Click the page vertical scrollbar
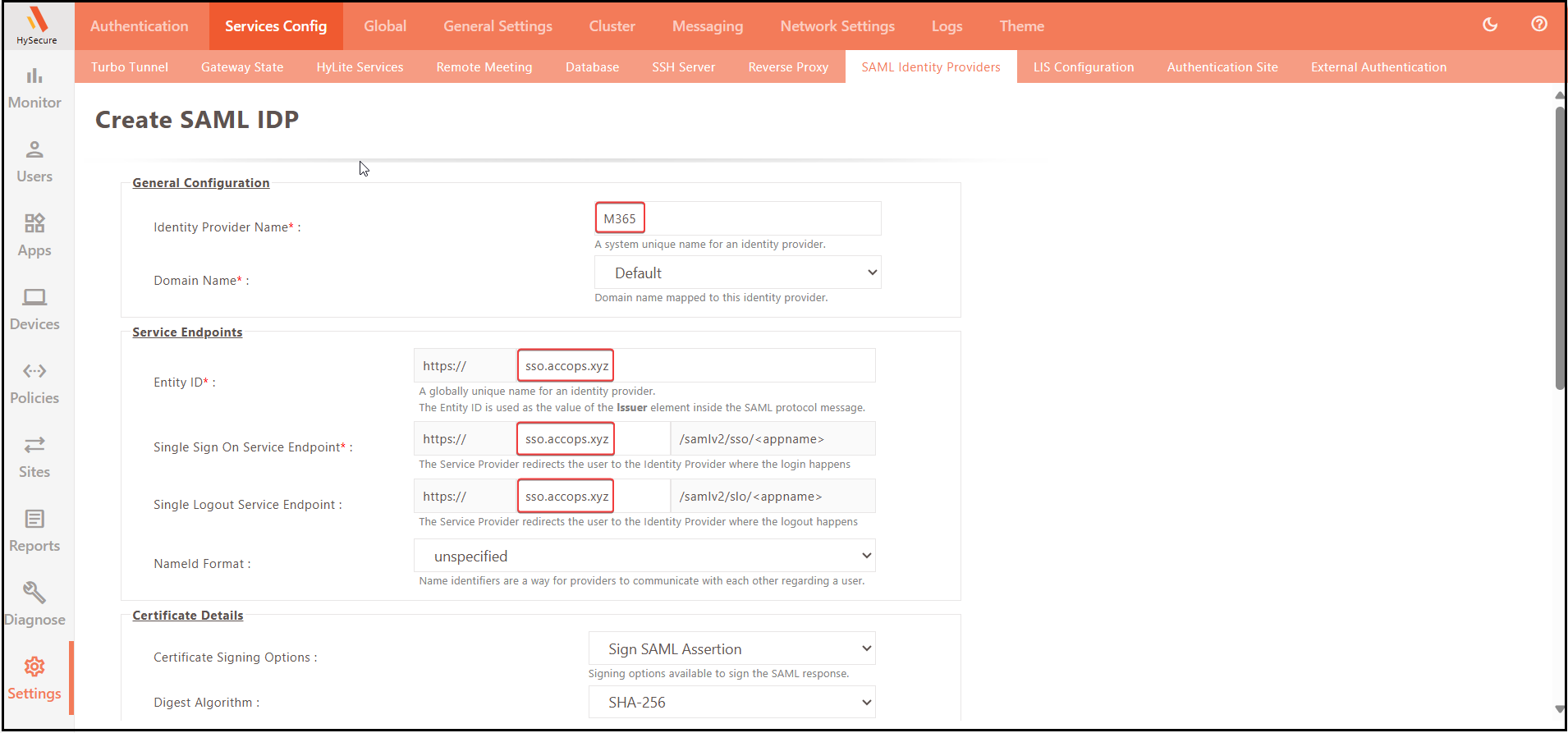The image size is (1568, 733). pos(1560,246)
